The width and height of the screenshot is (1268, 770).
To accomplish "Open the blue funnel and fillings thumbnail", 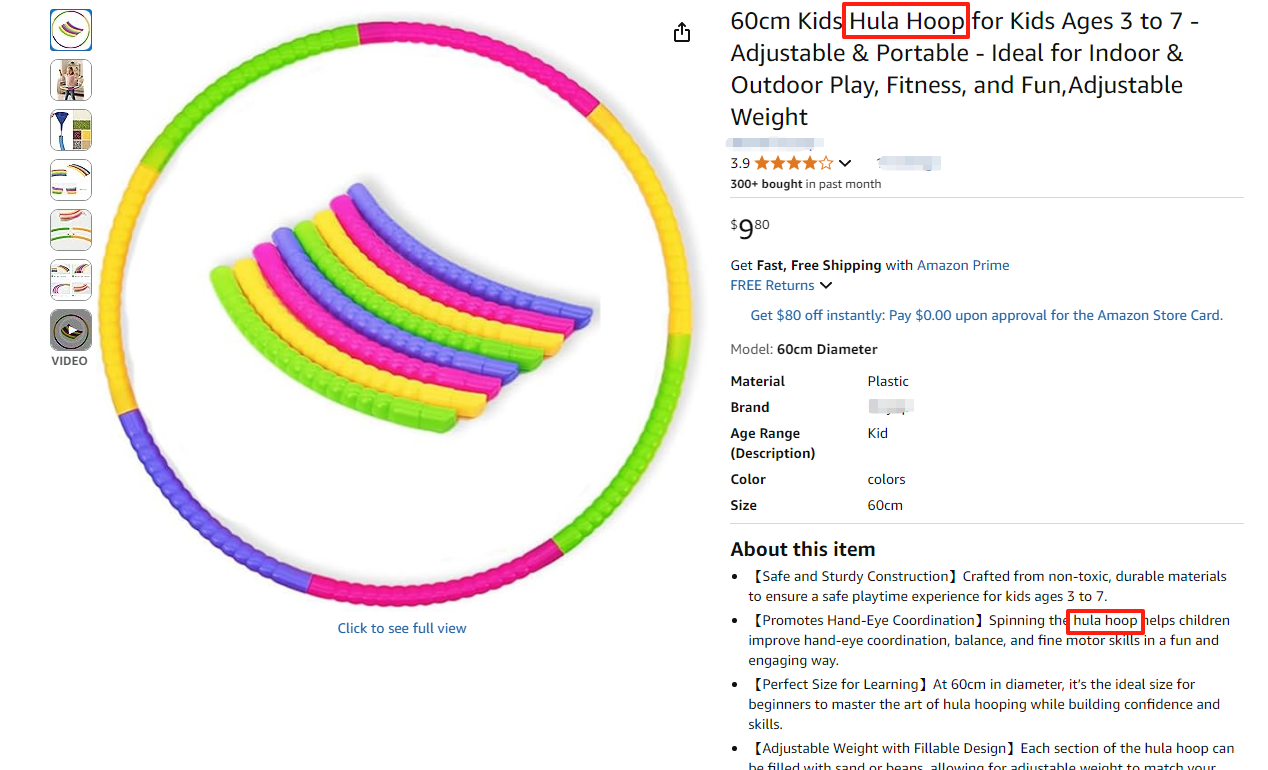I will click(x=71, y=130).
